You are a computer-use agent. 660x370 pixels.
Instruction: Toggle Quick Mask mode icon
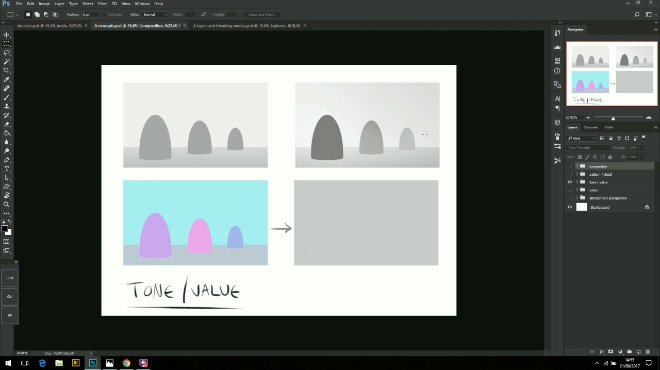pos(7,242)
